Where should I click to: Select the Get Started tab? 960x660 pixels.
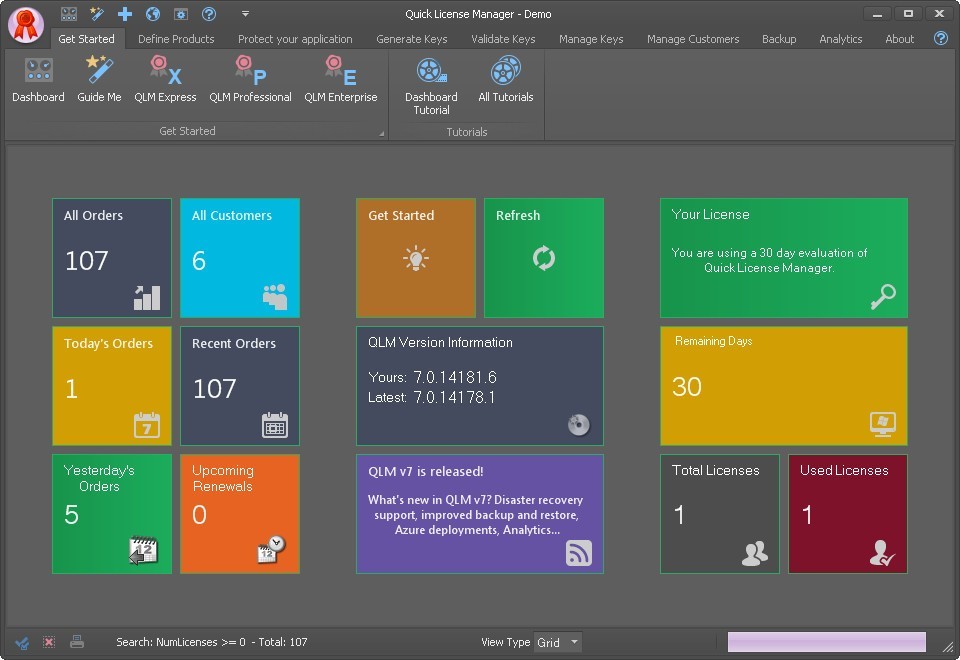(86, 39)
